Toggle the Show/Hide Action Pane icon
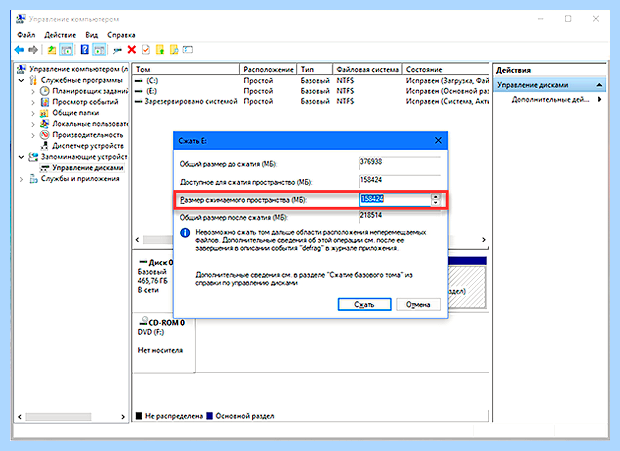 (x=99, y=50)
